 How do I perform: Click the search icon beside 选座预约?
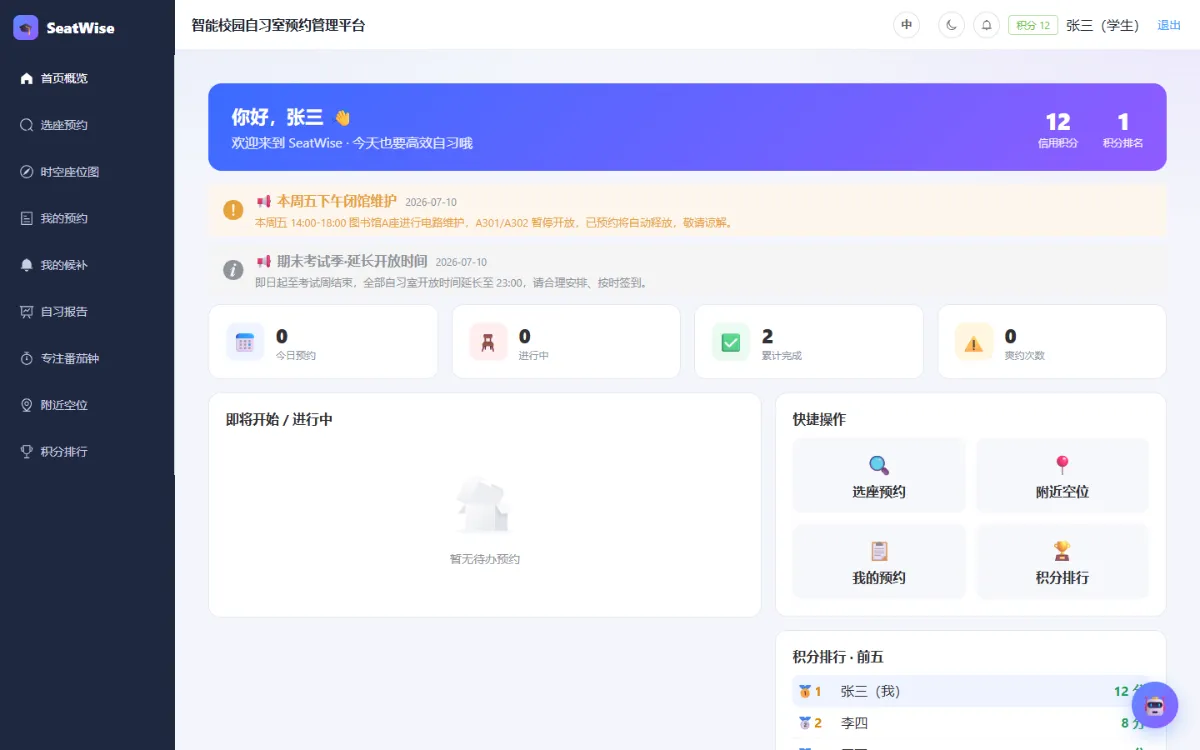click(x=27, y=125)
